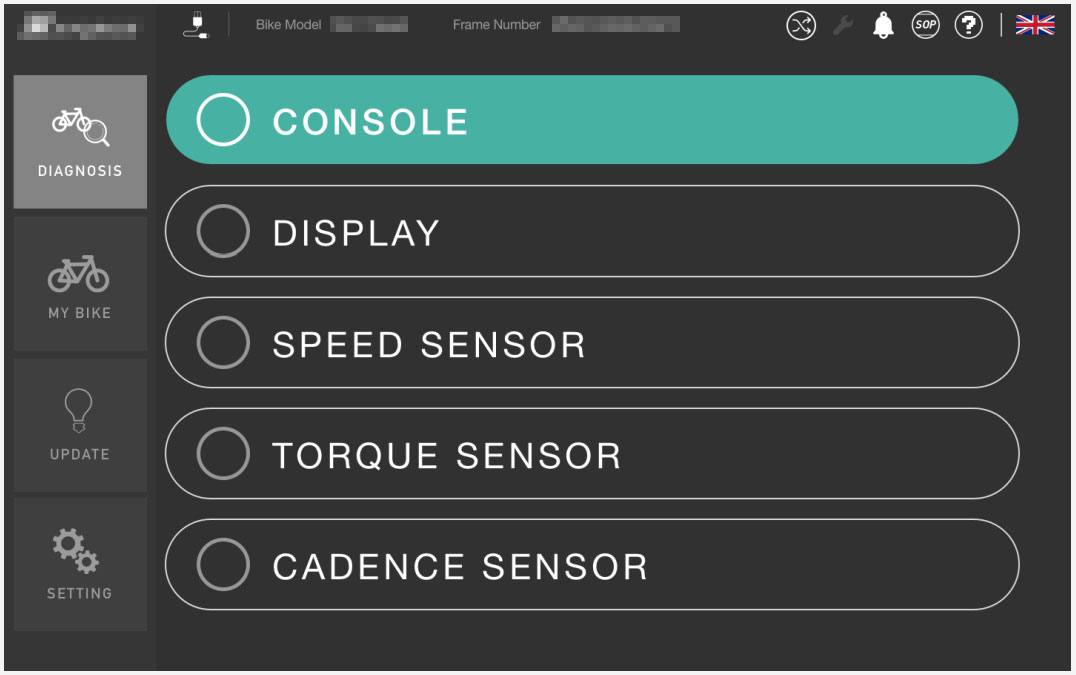Change language via UK flag

pyautogui.click(x=1035, y=26)
